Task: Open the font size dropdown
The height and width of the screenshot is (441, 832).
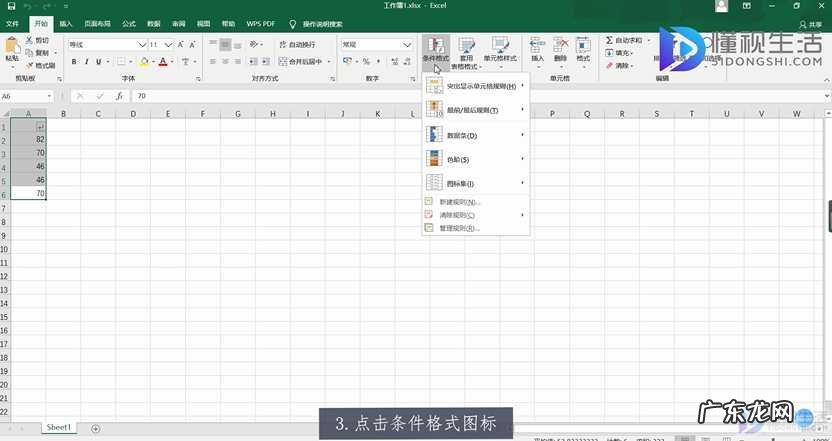Action: click(x=168, y=45)
